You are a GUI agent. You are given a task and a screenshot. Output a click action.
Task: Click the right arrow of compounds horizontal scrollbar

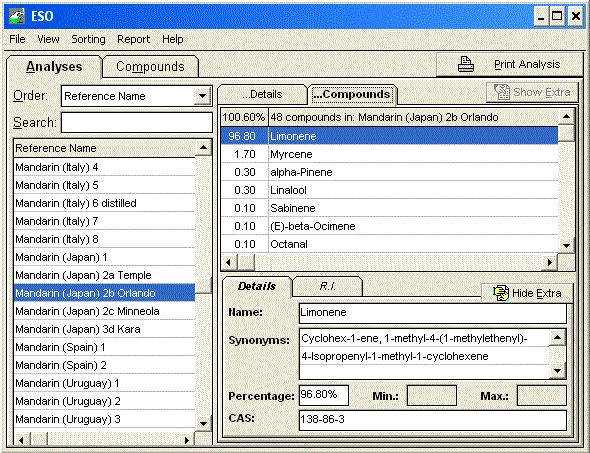coord(550,262)
